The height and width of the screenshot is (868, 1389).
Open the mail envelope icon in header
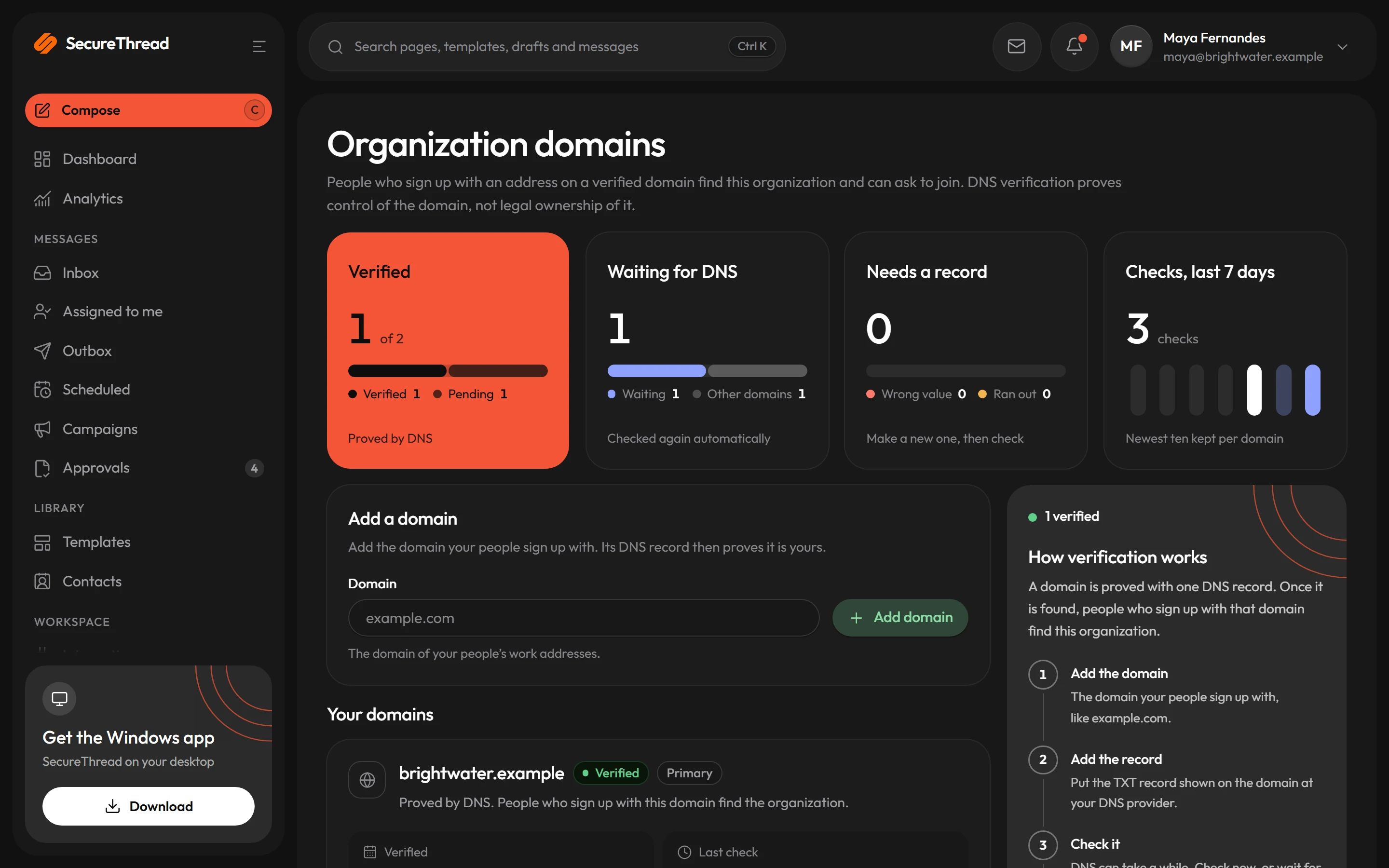(1017, 46)
